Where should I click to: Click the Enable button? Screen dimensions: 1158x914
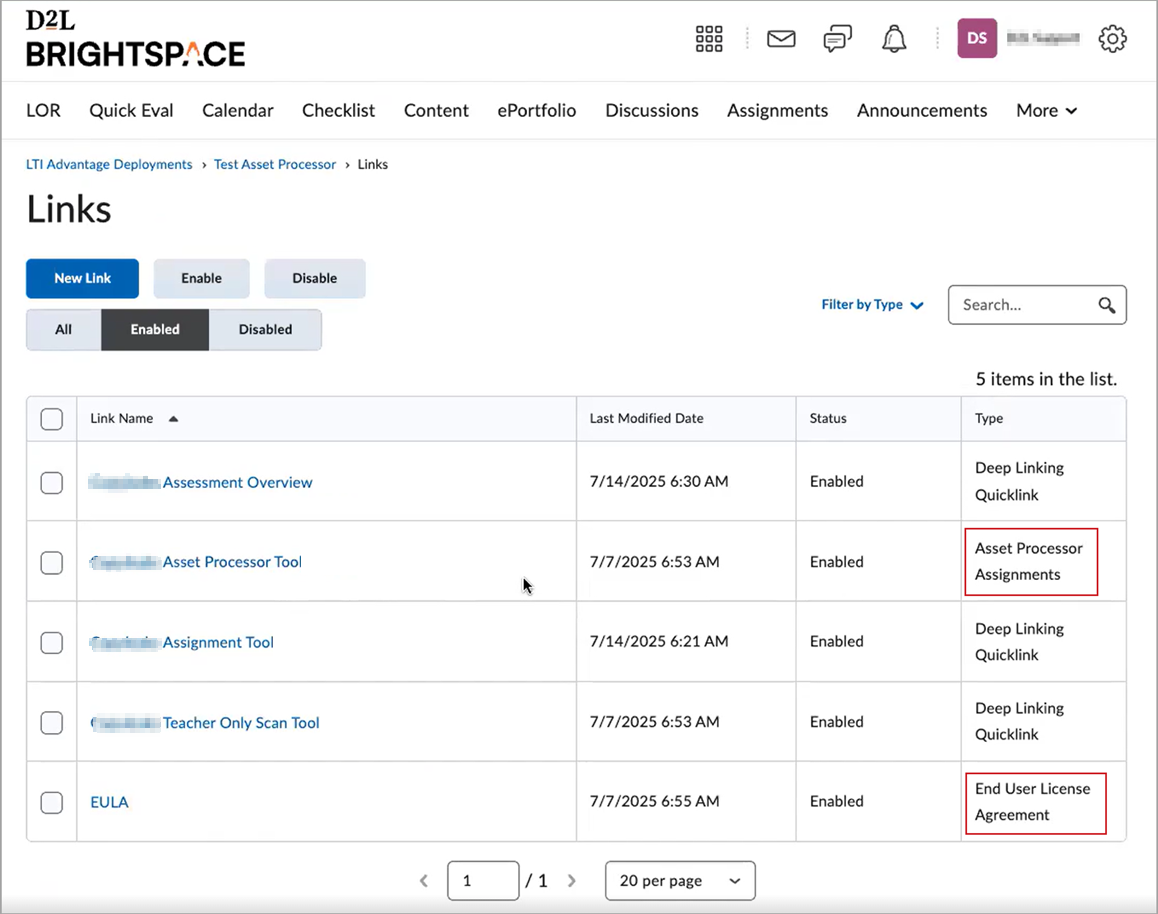point(202,278)
